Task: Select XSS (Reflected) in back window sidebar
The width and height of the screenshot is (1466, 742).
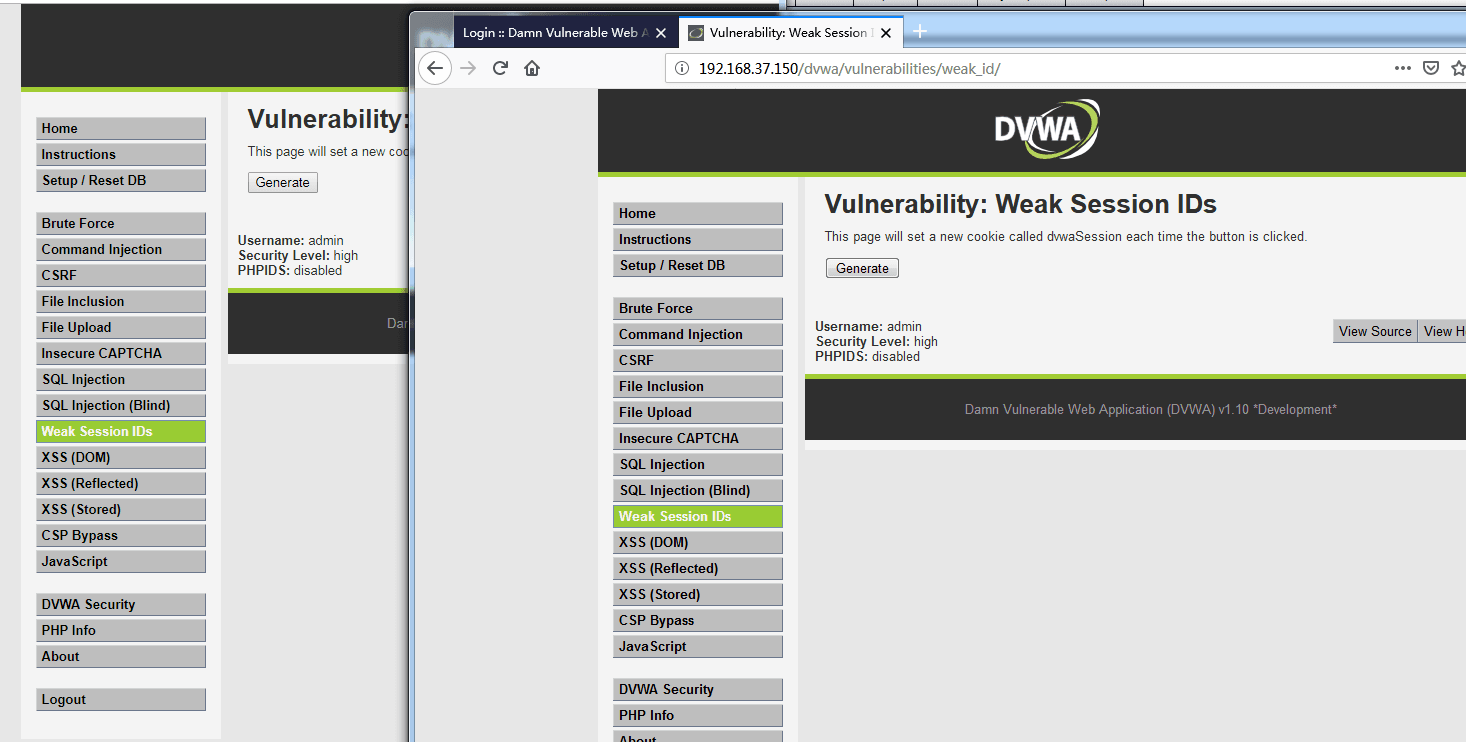Action: tap(121, 483)
